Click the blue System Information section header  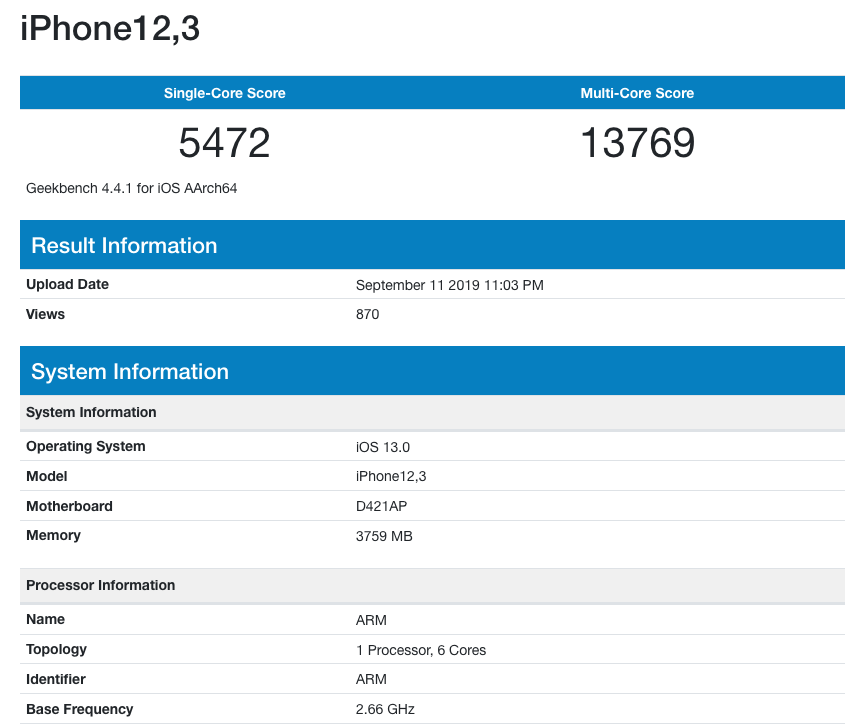click(432, 370)
